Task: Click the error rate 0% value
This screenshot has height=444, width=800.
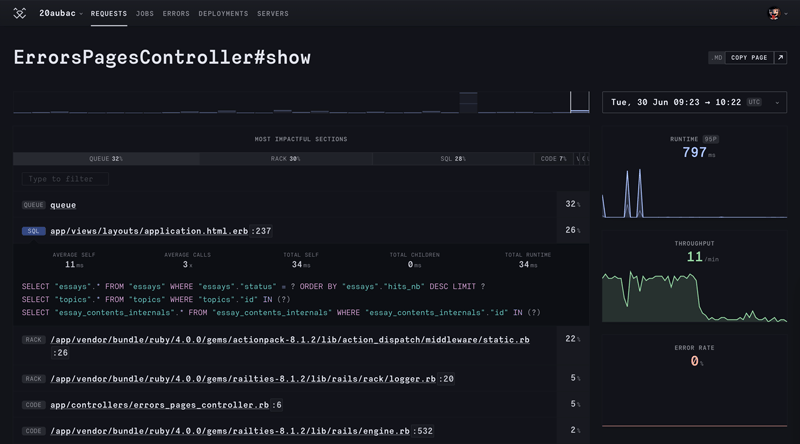Action: (696, 361)
